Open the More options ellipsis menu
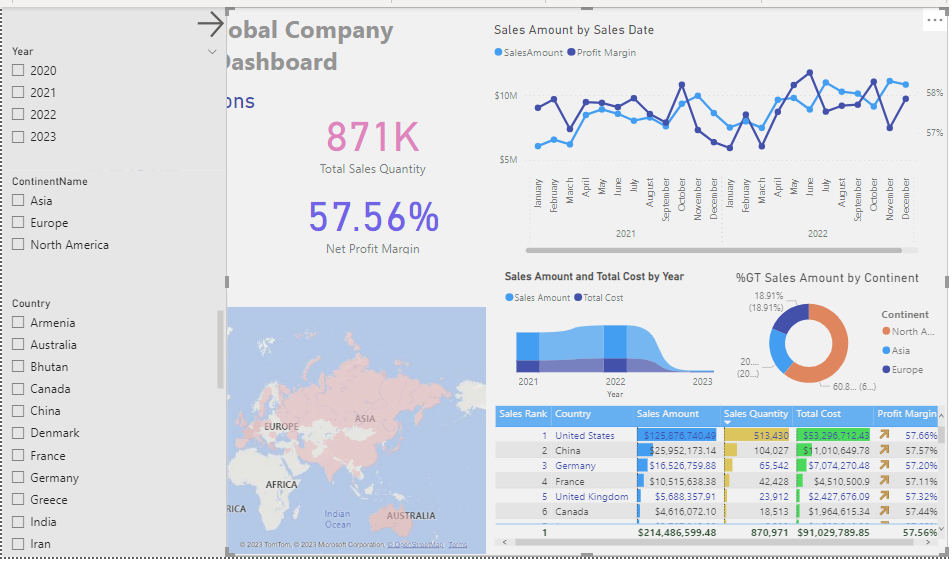 [934, 20]
